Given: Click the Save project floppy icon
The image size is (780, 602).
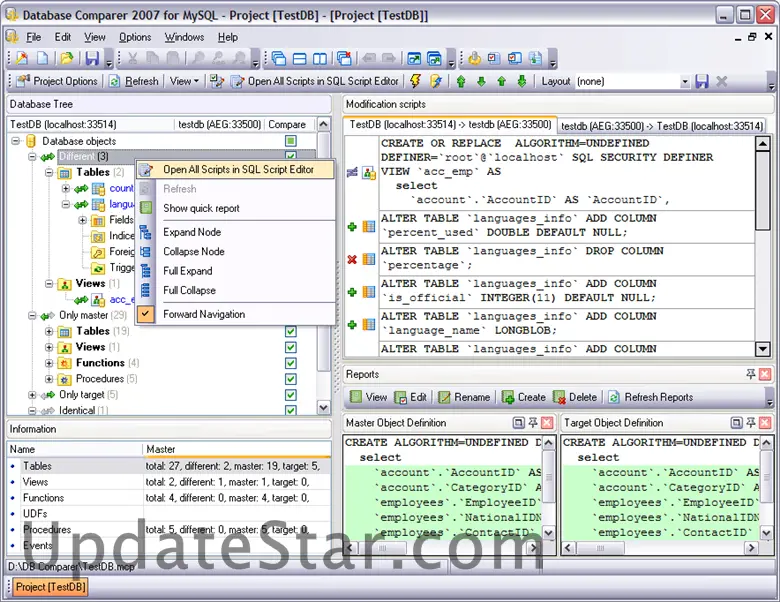Looking at the screenshot, I should click(92, 59).
